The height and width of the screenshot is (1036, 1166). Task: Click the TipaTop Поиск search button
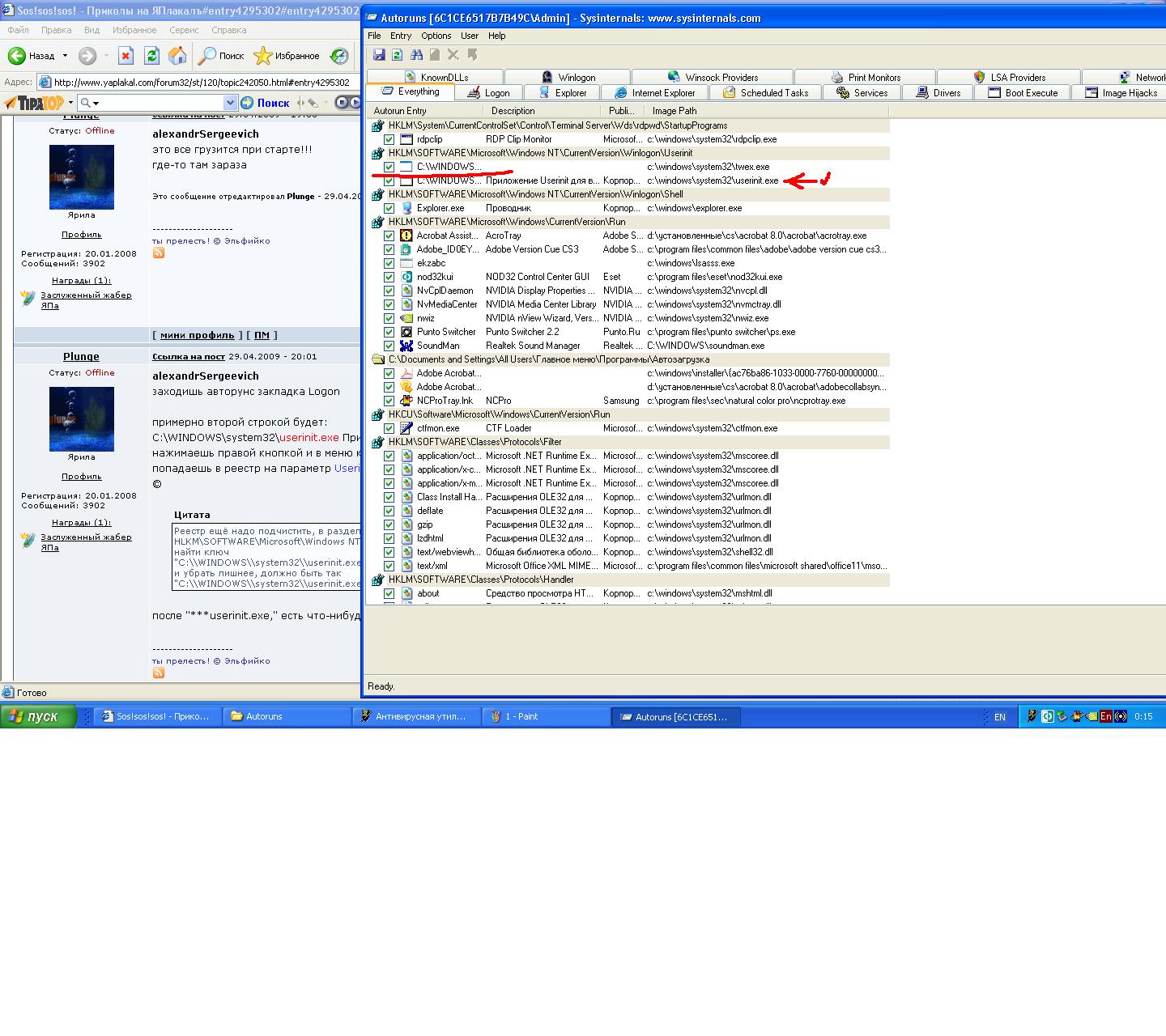tap(266, 103)
